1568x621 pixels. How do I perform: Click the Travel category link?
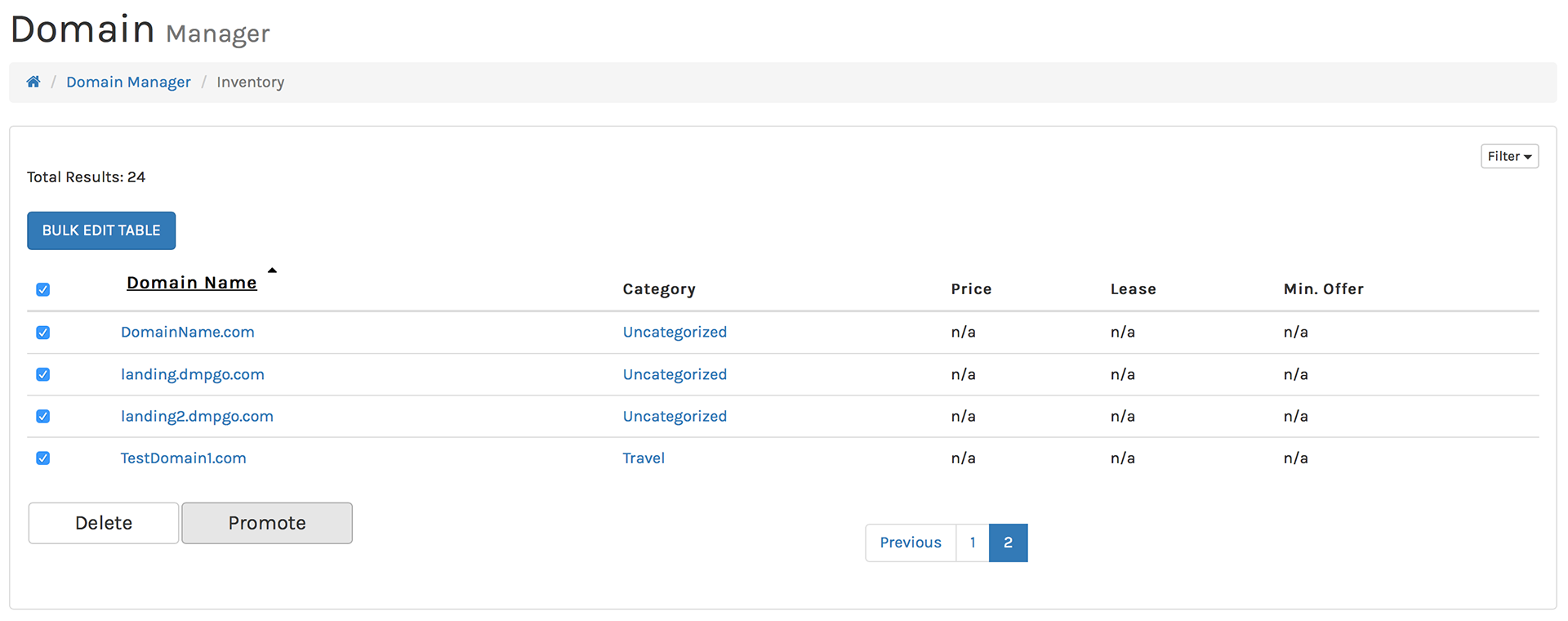tap(644, 458)
